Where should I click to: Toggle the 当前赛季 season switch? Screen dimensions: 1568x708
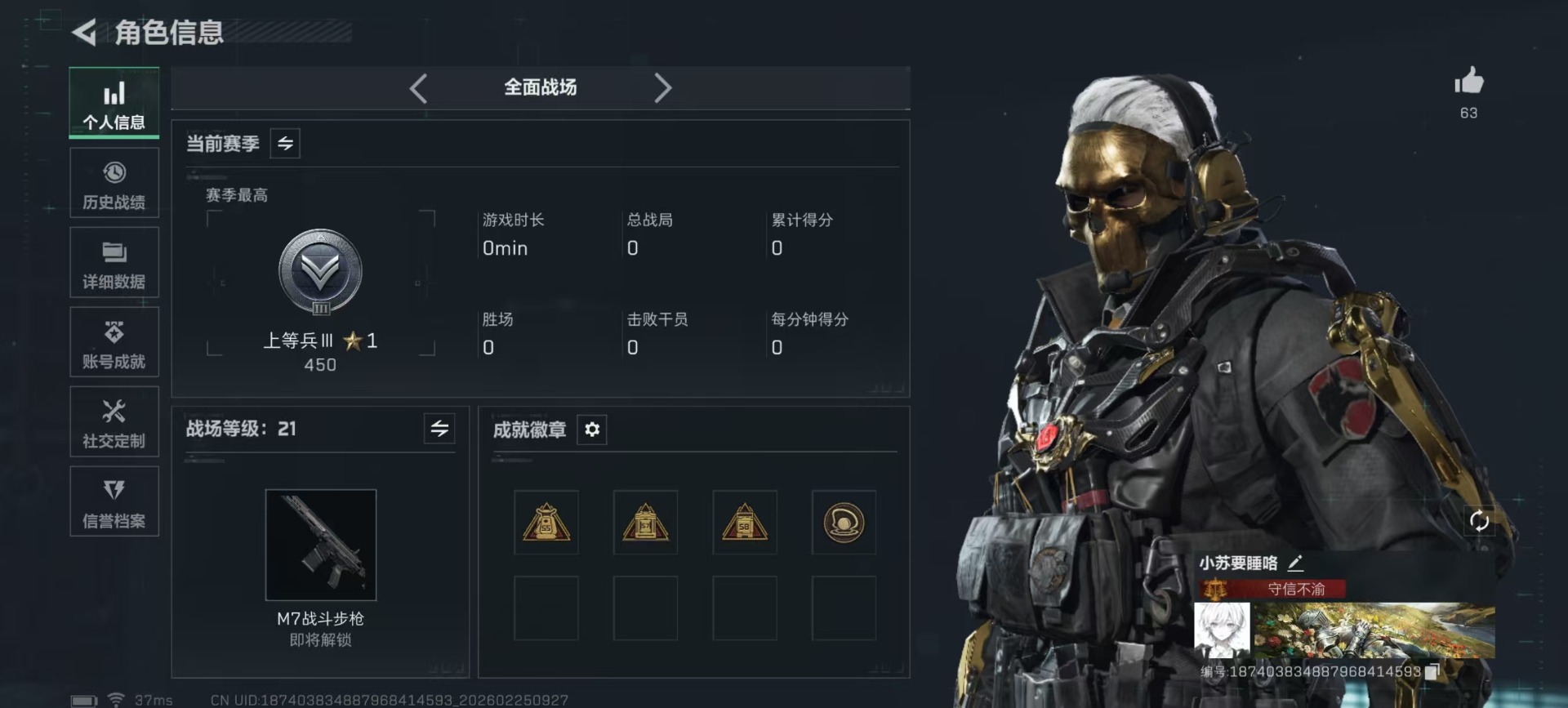click(x=285, y=144)
